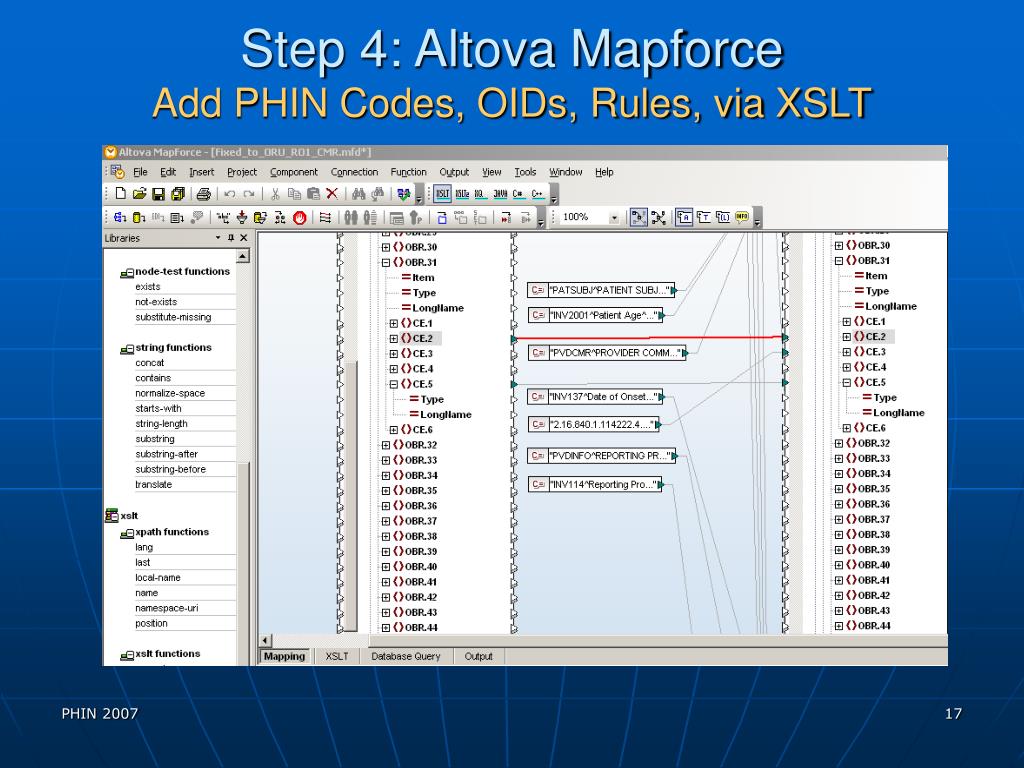The image size is (1024, 768).
Task: Save the mapping with the floppy disk icon
Action: tap(158, 193)
